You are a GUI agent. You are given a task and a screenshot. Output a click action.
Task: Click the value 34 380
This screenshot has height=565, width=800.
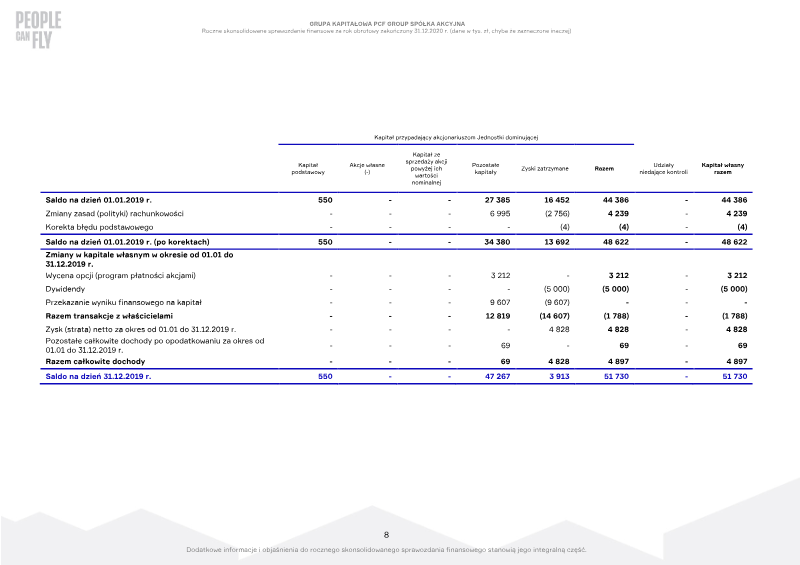point(497,242)
